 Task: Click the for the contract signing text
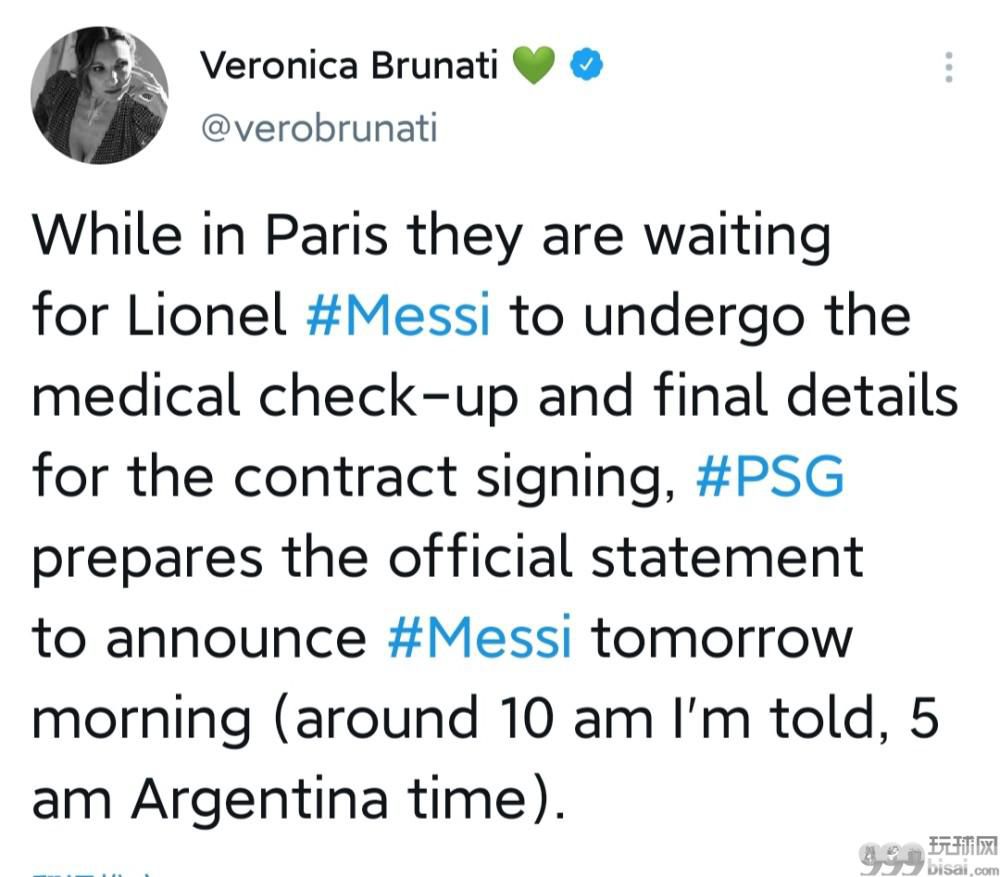coord(353,477)
